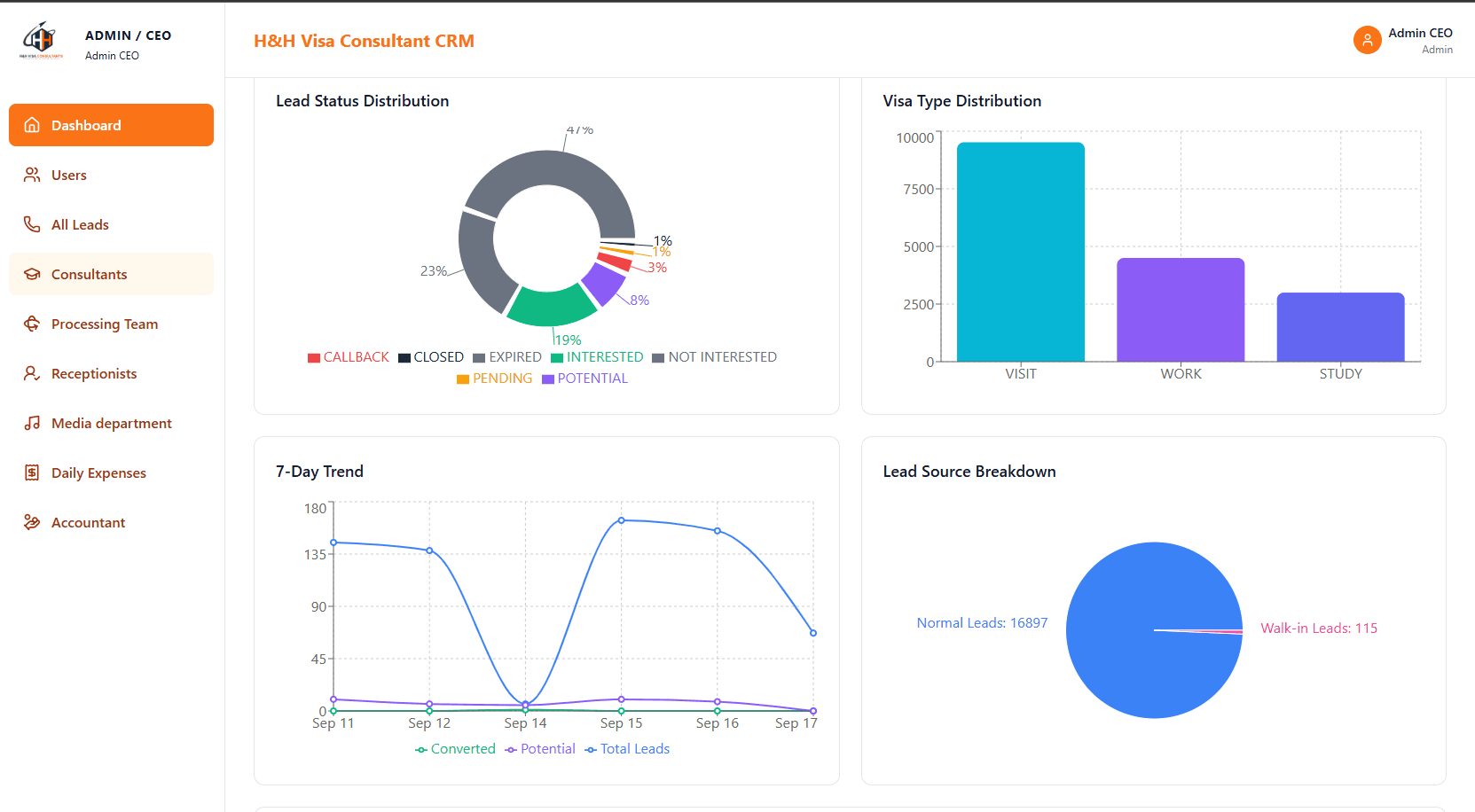Click the Receptionists person-check icon
The width and height of the screenshot is (1475, 812).
(32, 373)
